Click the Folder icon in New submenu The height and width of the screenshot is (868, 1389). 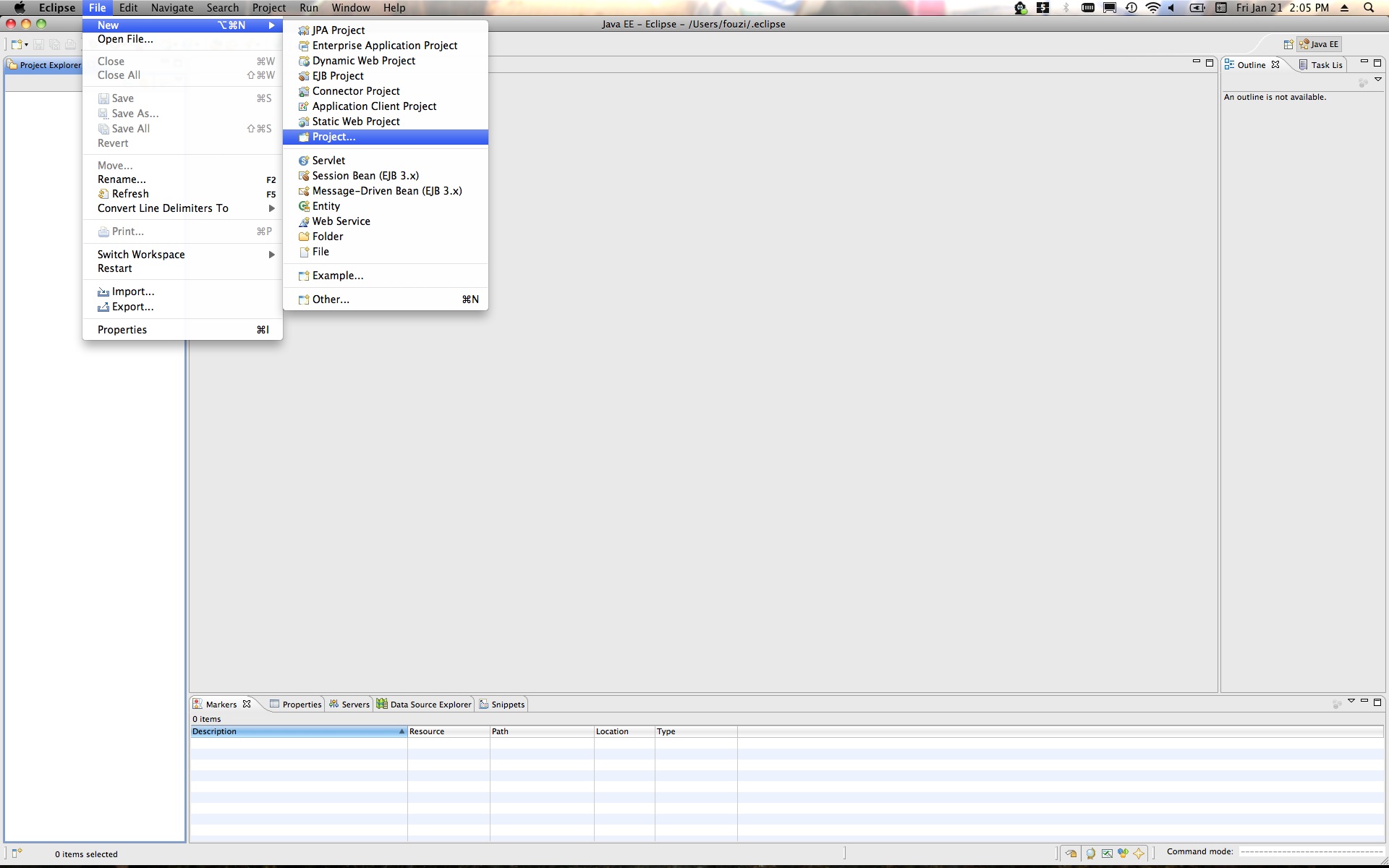click(x=304, y=237)
